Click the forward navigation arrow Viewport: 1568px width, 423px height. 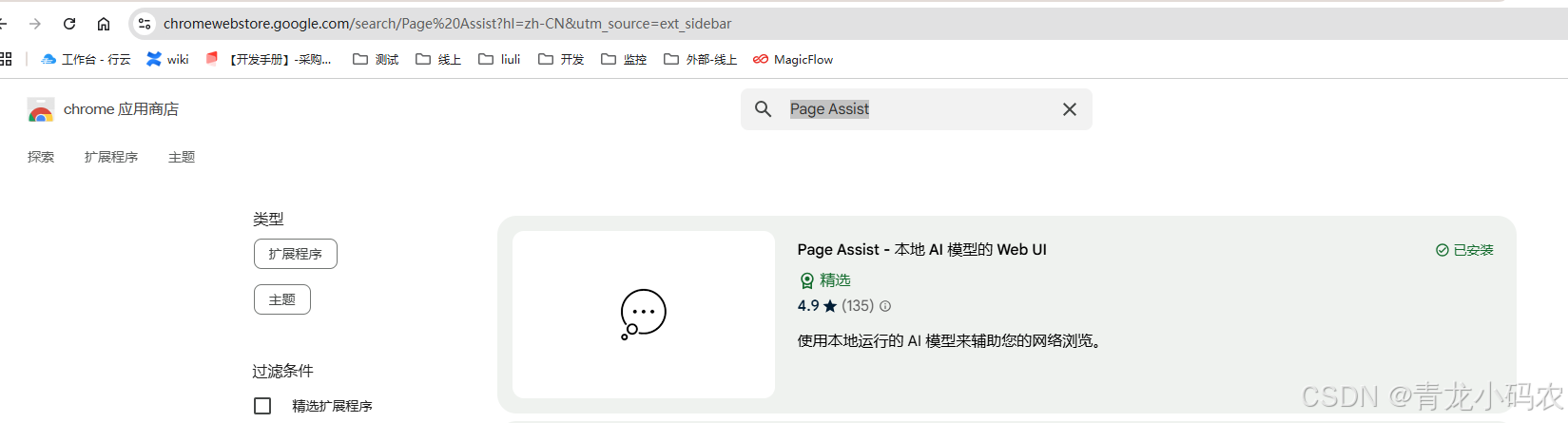tap(35, 24)
